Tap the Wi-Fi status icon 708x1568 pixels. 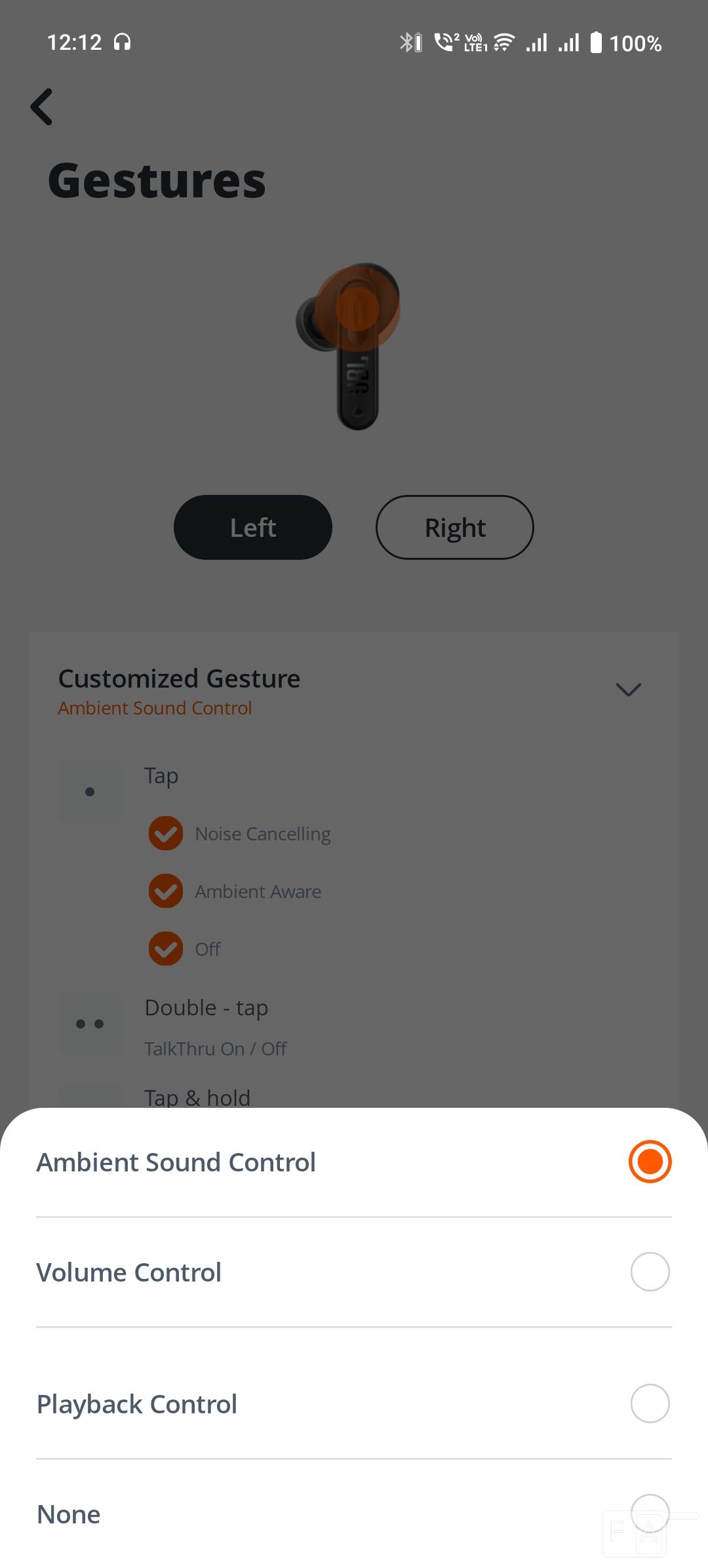504,43
